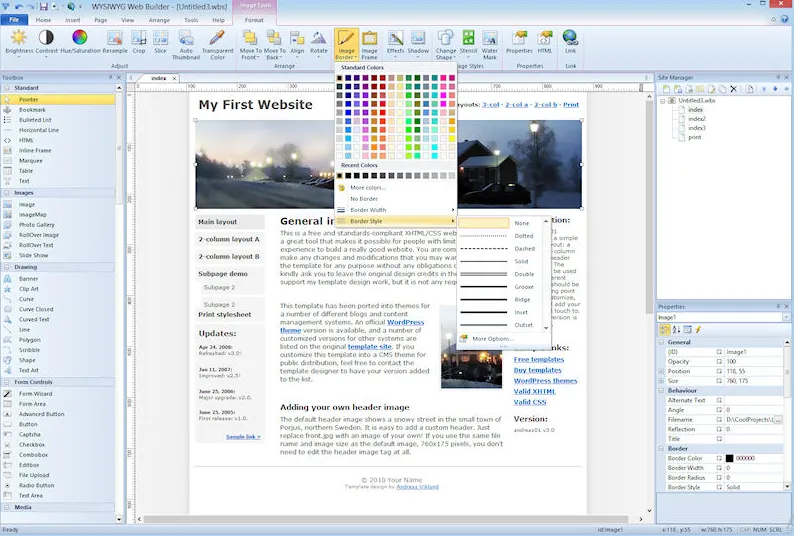The width and height of the screenshot is (794, 536).
Task: Collapse Border properties group
Action: point(662,449)
